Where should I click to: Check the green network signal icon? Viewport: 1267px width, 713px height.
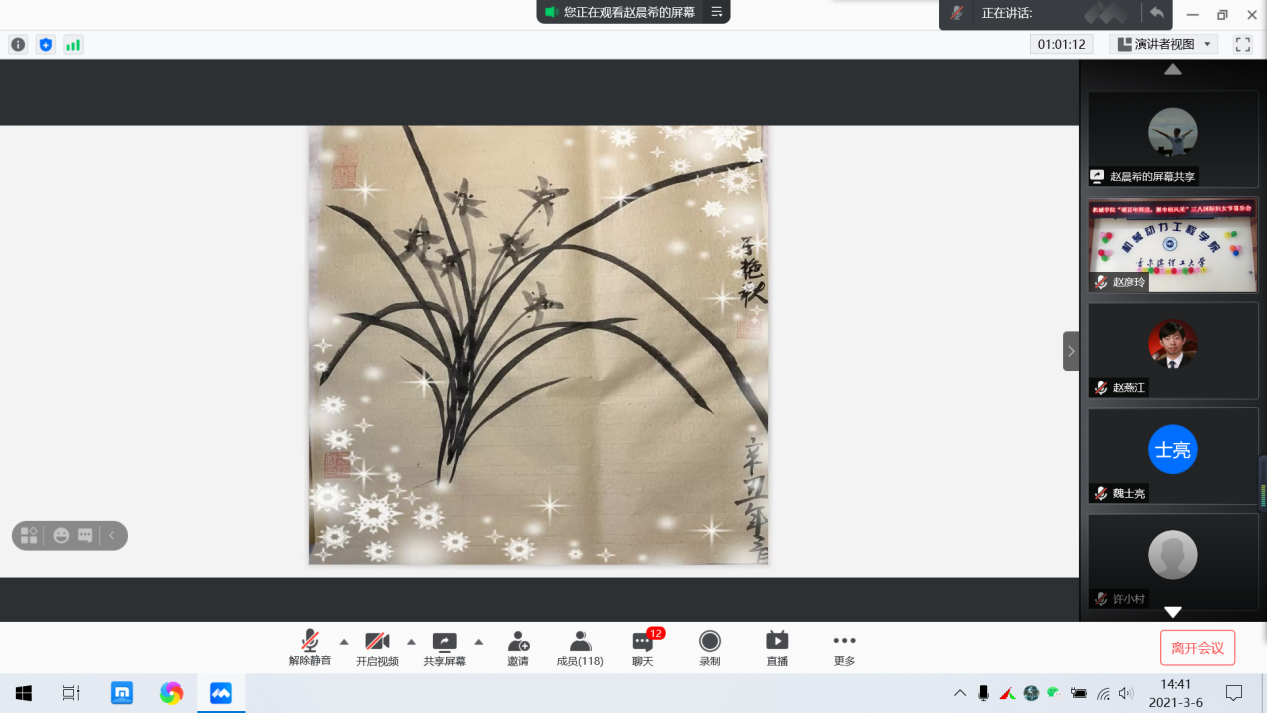[x=73, y=44]
